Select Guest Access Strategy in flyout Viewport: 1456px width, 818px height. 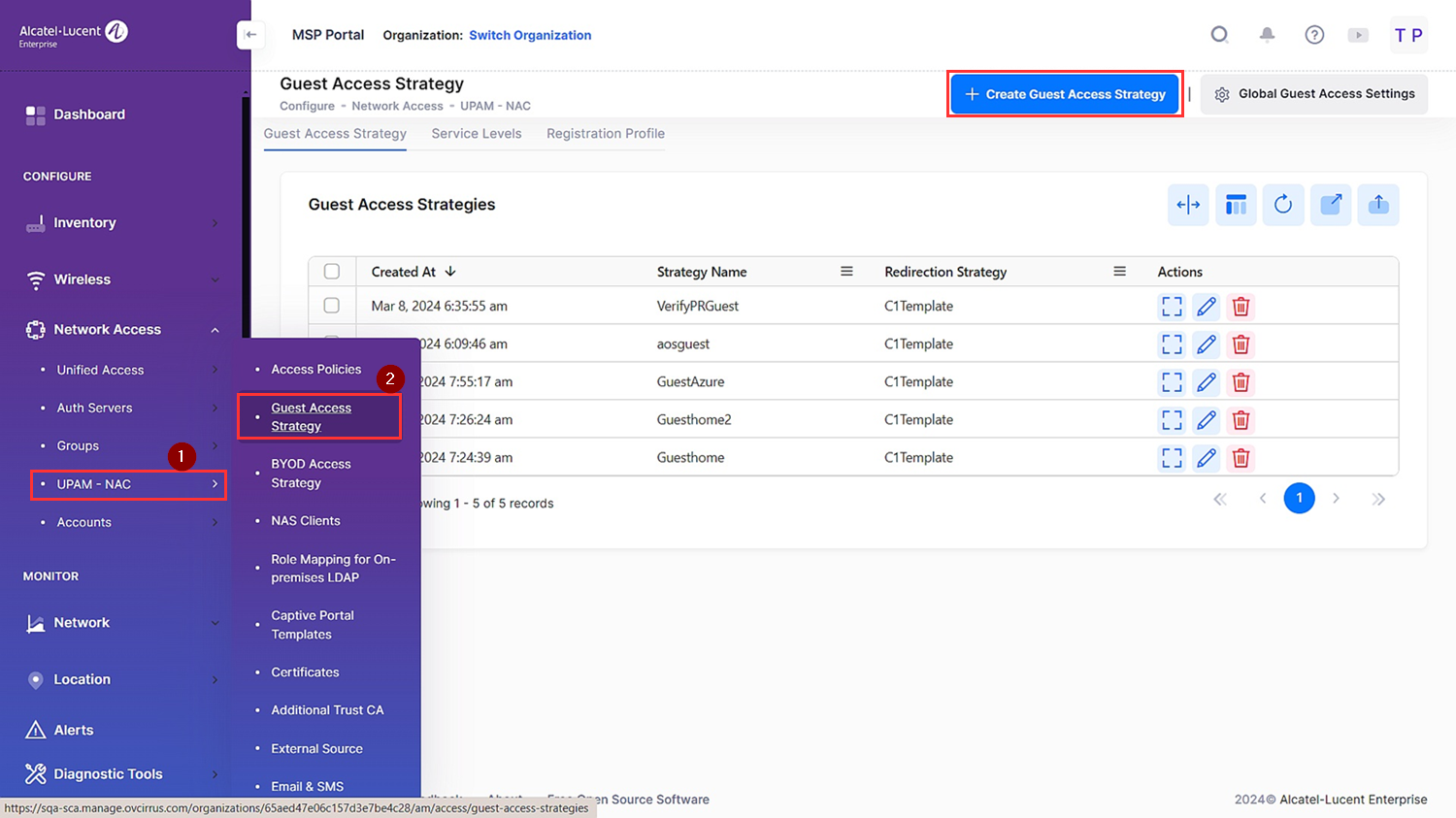tap(311, 417)
